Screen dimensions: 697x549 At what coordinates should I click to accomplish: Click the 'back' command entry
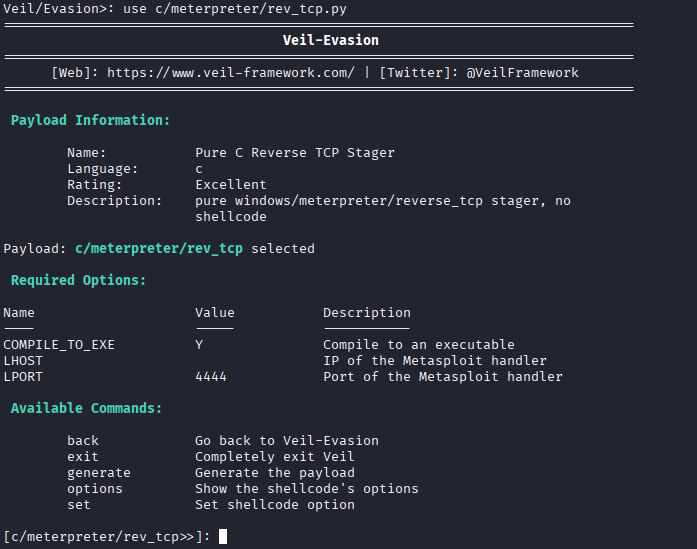(x=83, y=441)
